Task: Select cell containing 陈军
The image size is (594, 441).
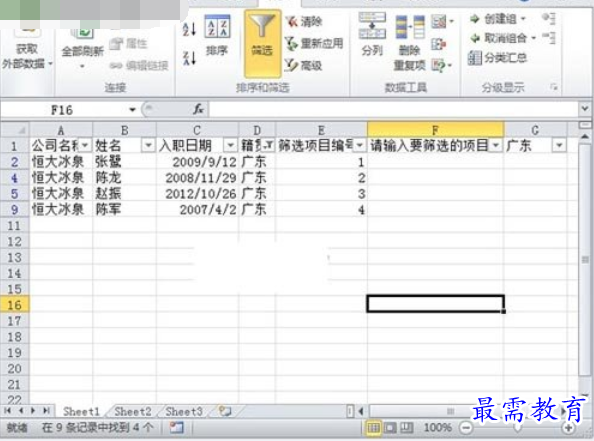Action: (124, 209)
